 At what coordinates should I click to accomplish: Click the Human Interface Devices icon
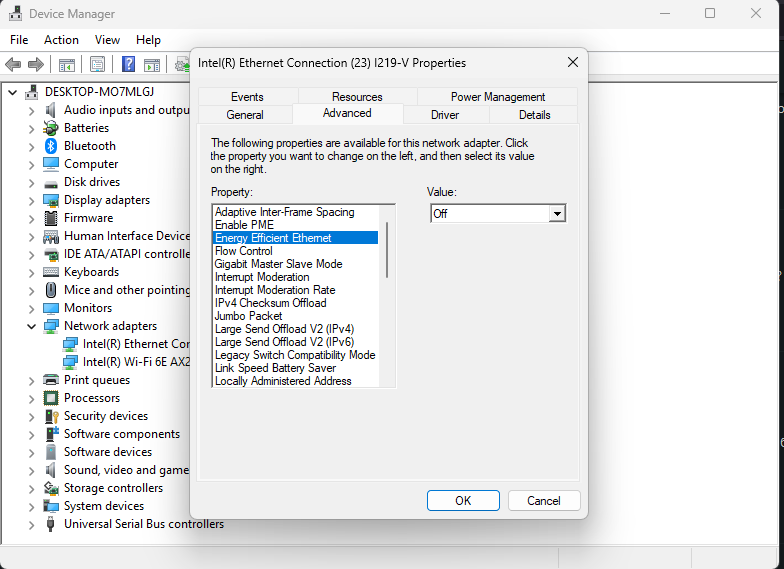click(50, 236)
